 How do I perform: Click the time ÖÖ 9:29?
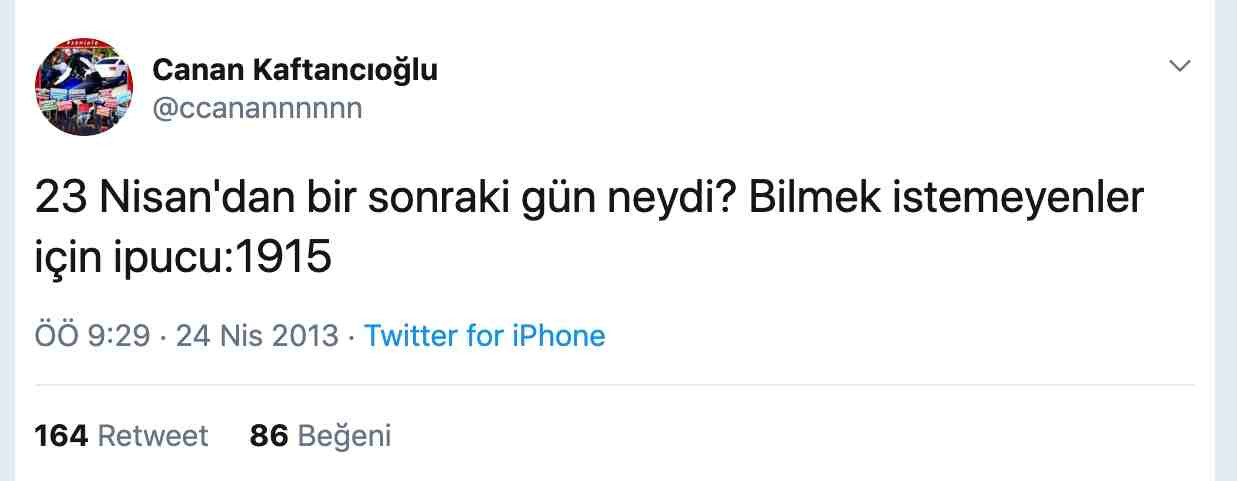pos(93,335)
